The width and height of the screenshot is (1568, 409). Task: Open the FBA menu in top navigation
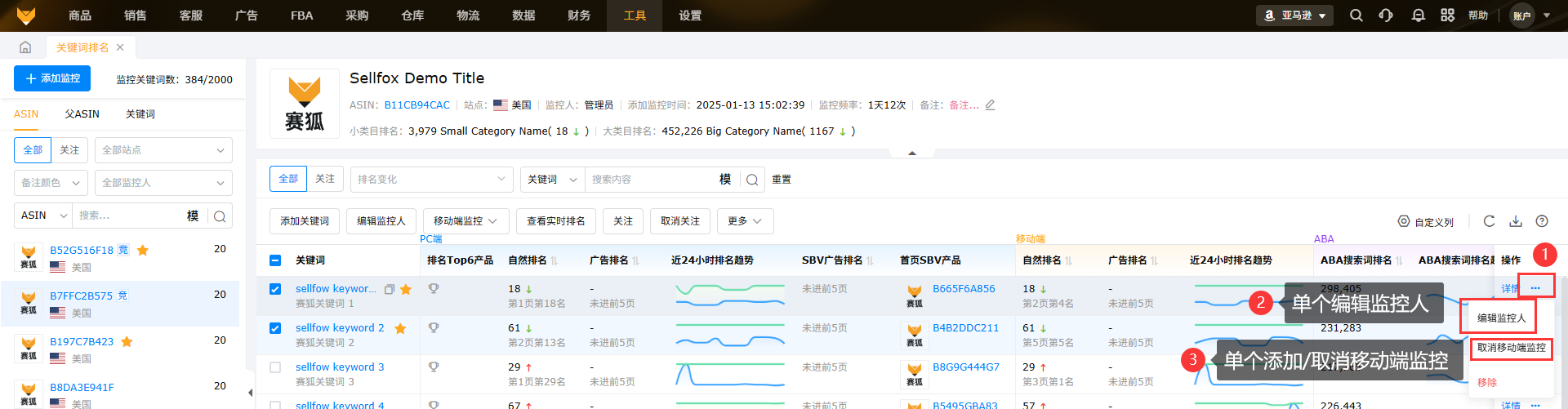[302, 16]
